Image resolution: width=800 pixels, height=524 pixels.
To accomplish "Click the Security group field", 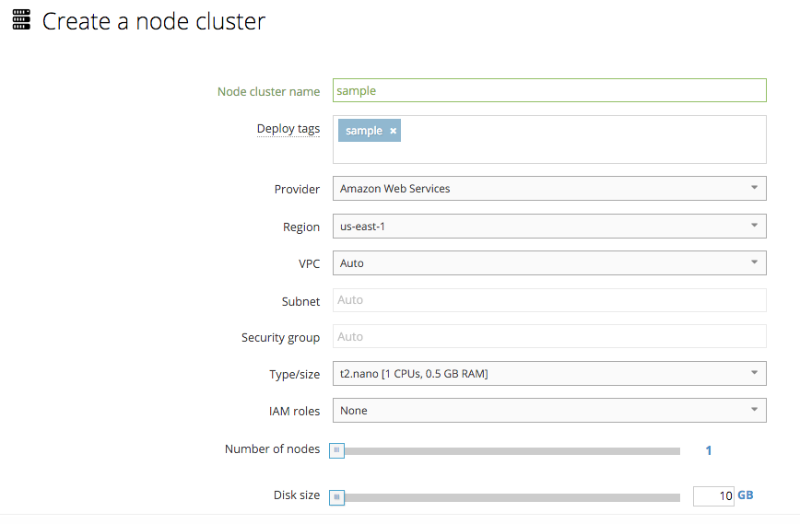I will (549, 337).
